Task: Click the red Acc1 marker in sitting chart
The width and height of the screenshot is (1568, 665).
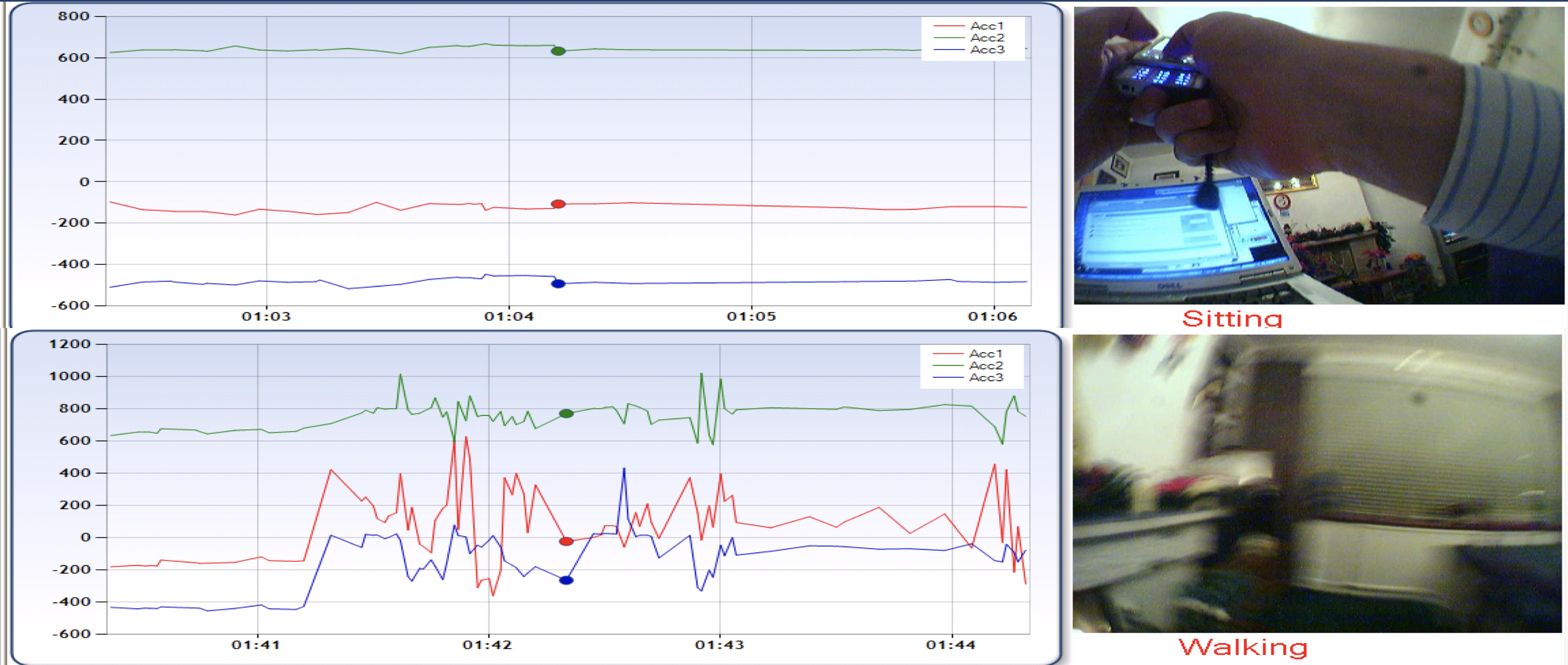Action: pos(558,204)
